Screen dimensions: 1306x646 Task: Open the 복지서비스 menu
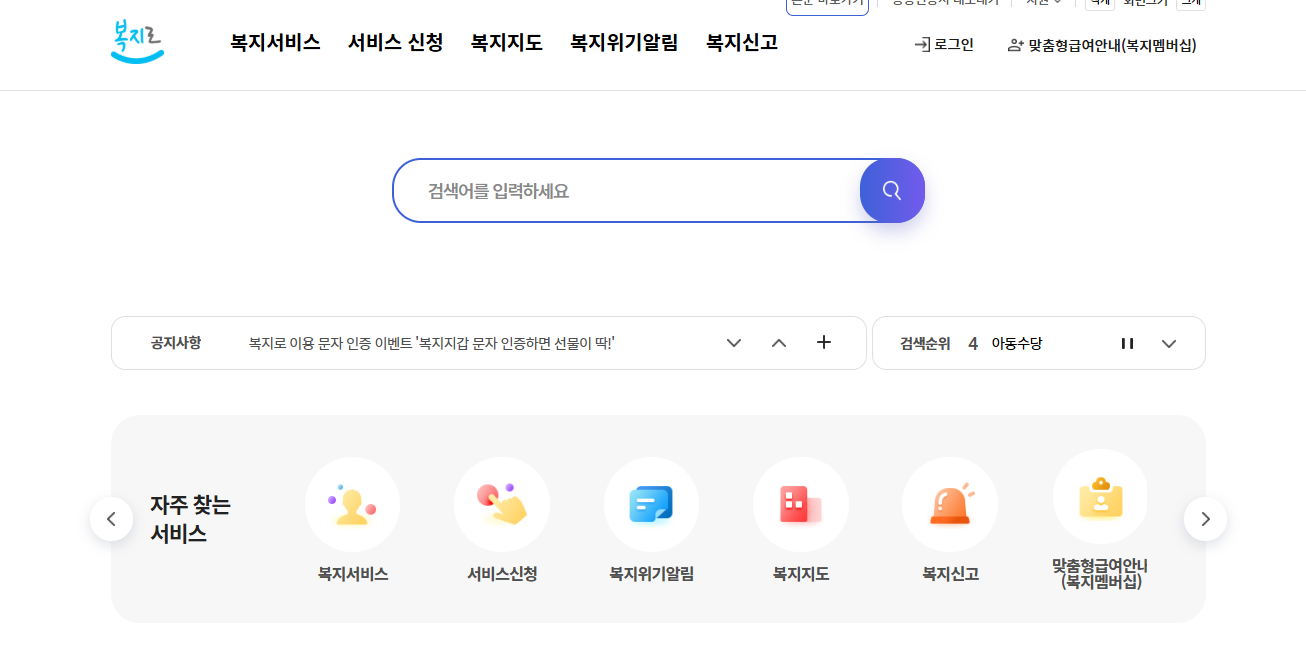(x=275, y=43)
